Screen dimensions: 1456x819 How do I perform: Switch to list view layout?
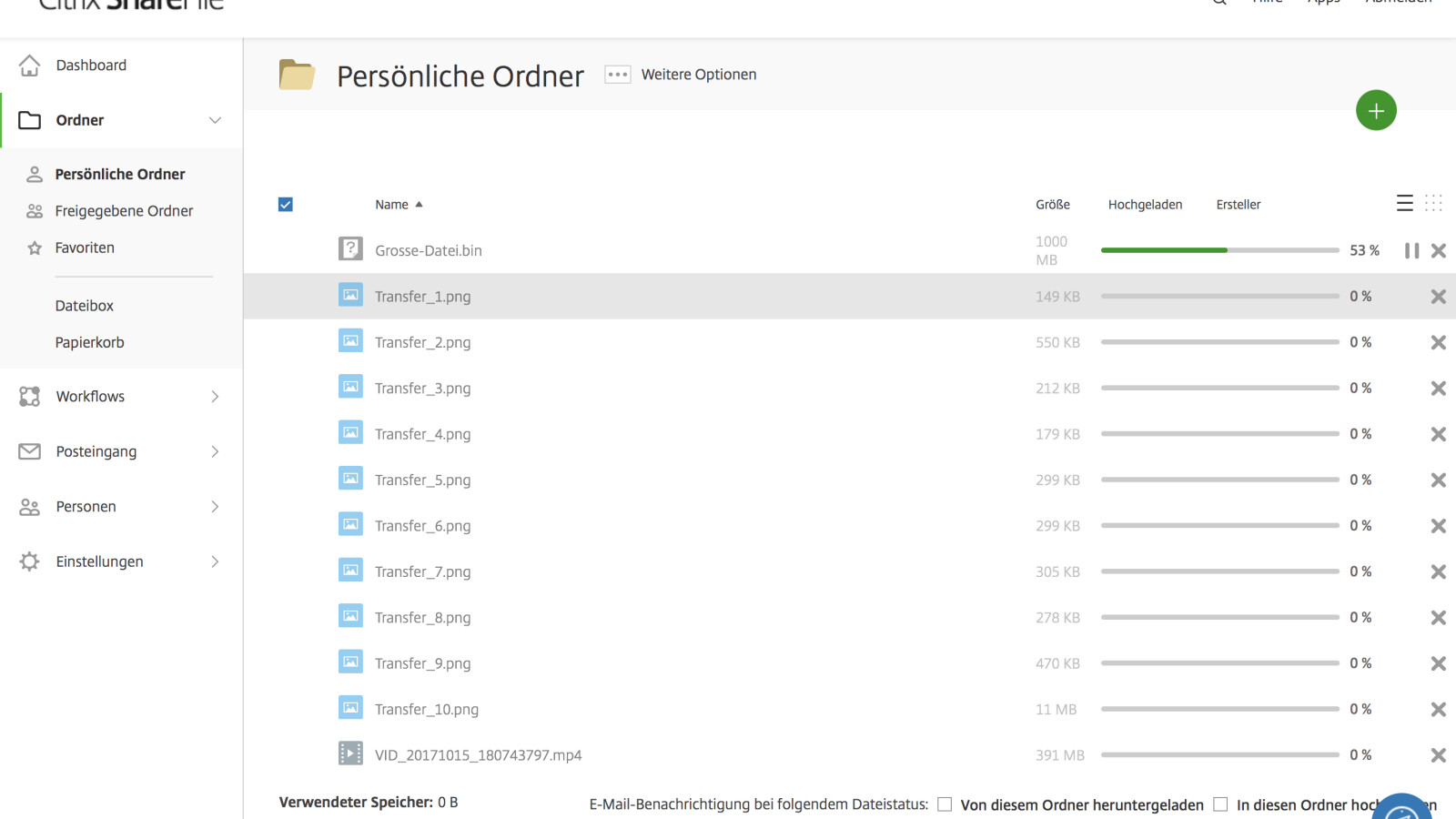(x=1405, y=204)
